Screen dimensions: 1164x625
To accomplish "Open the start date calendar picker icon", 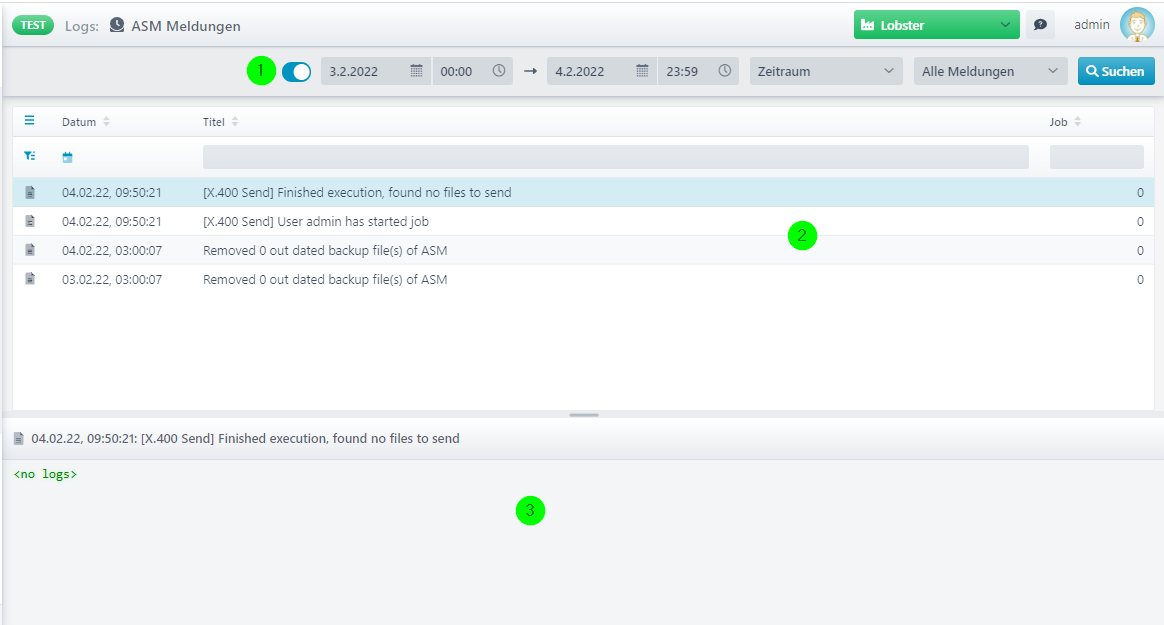I will (416, 71).
